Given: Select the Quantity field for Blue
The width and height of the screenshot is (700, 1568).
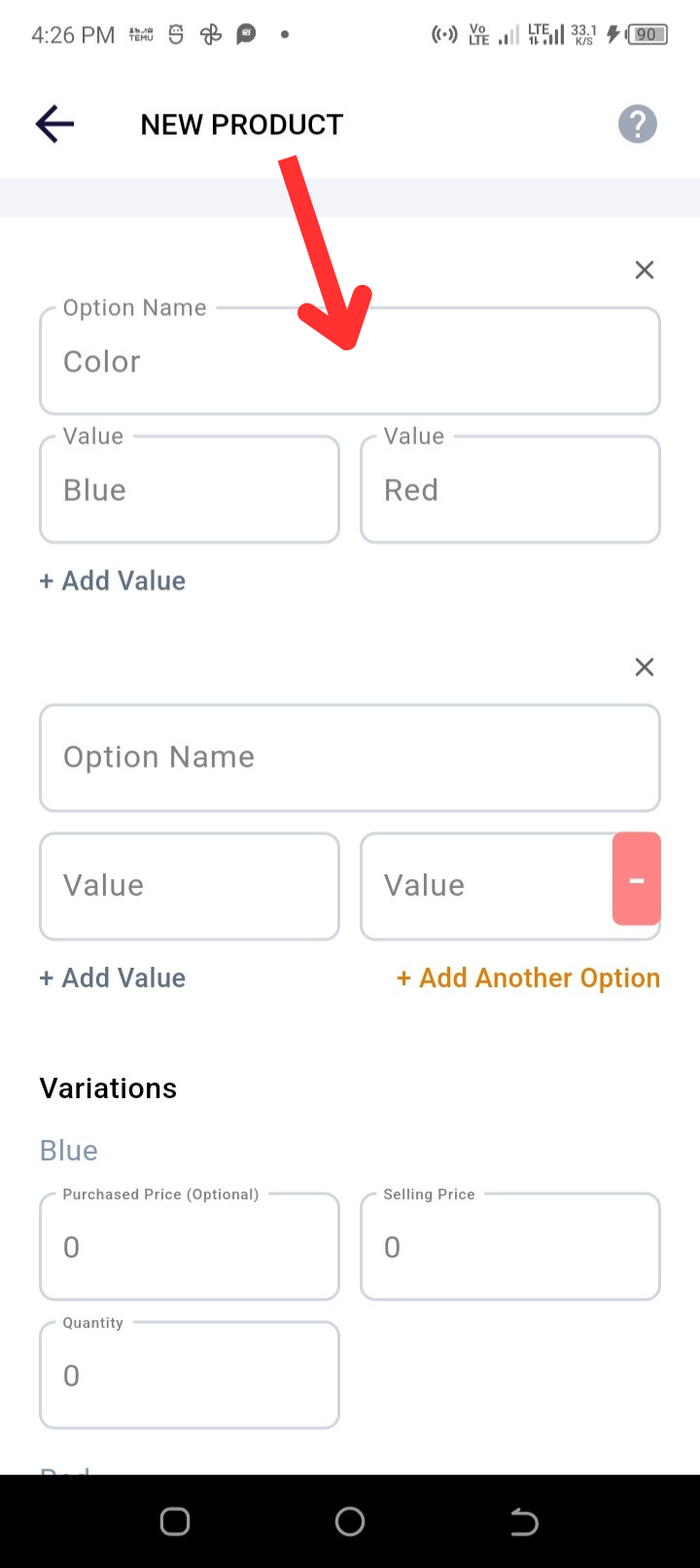Looking at the screenshot, I should click(x=190, y=1374).
